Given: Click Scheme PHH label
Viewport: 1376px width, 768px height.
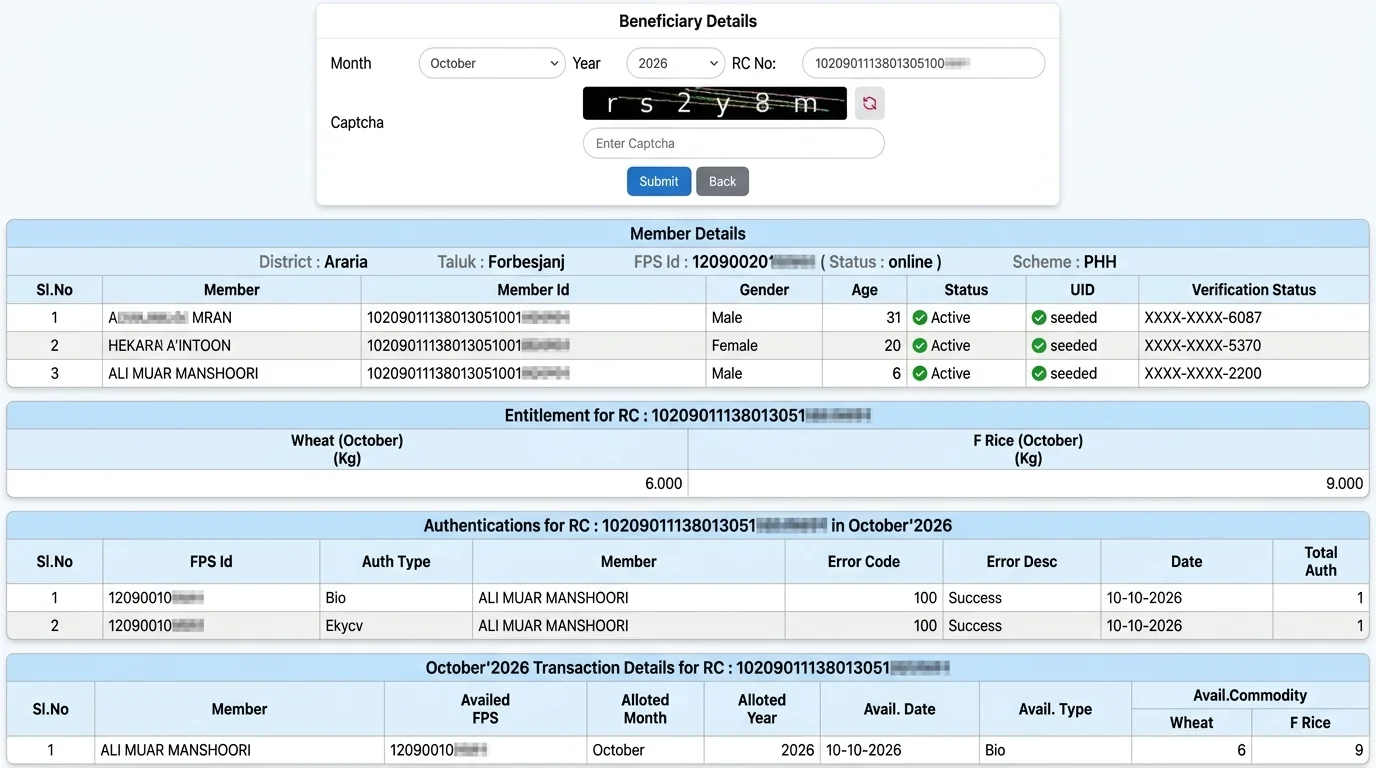Looking at the screenshot, I should point(1064,262).
